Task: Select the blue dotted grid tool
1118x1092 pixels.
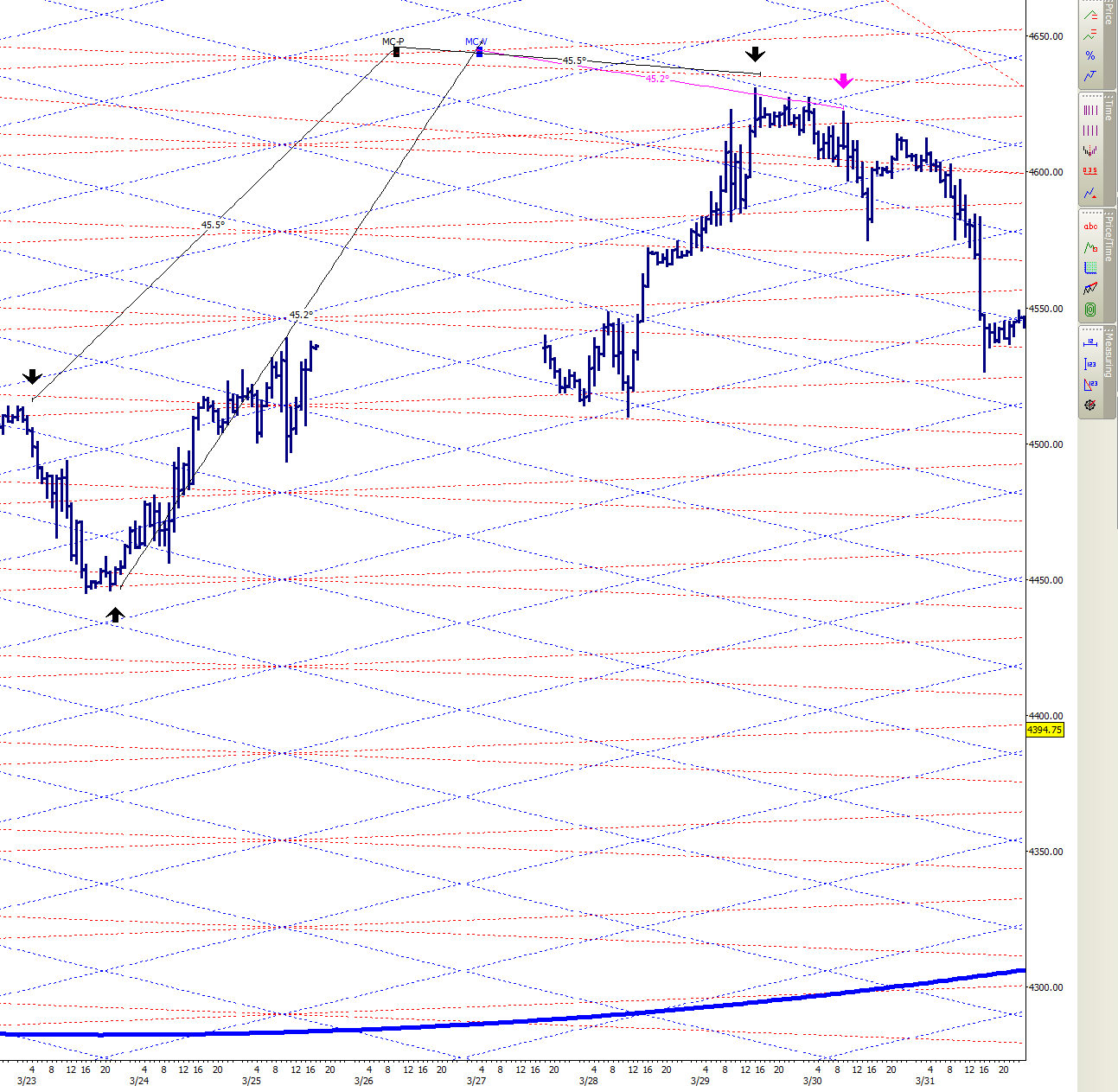Action: click(1090, 268)
